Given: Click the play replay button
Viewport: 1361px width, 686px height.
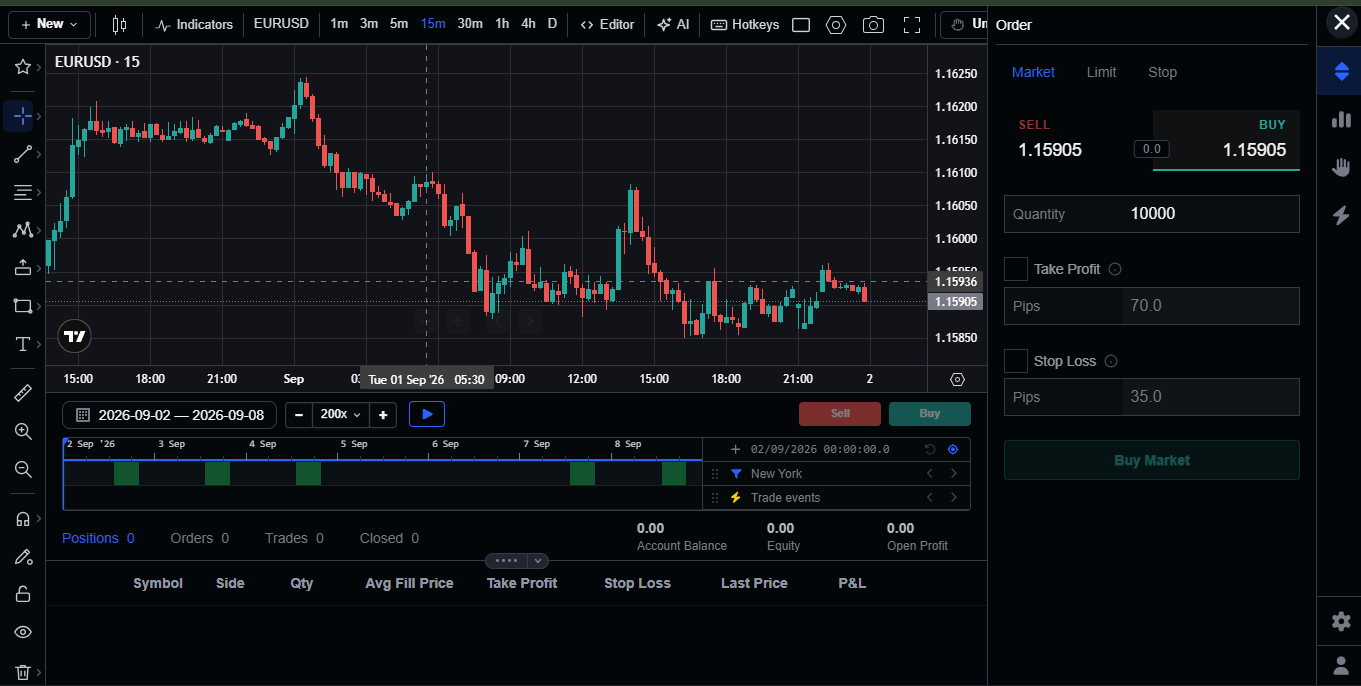Looking at the screenshot, I should pyautogui.click(x=427, y=414).
